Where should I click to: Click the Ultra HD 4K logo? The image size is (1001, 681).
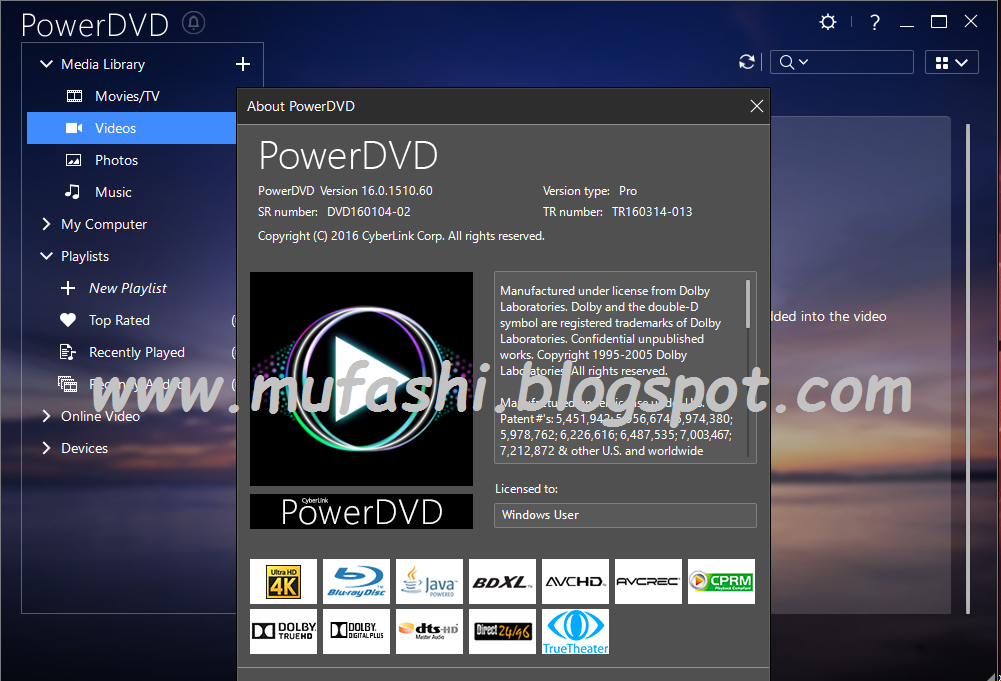pyautogui.click(x=283, y=581)
